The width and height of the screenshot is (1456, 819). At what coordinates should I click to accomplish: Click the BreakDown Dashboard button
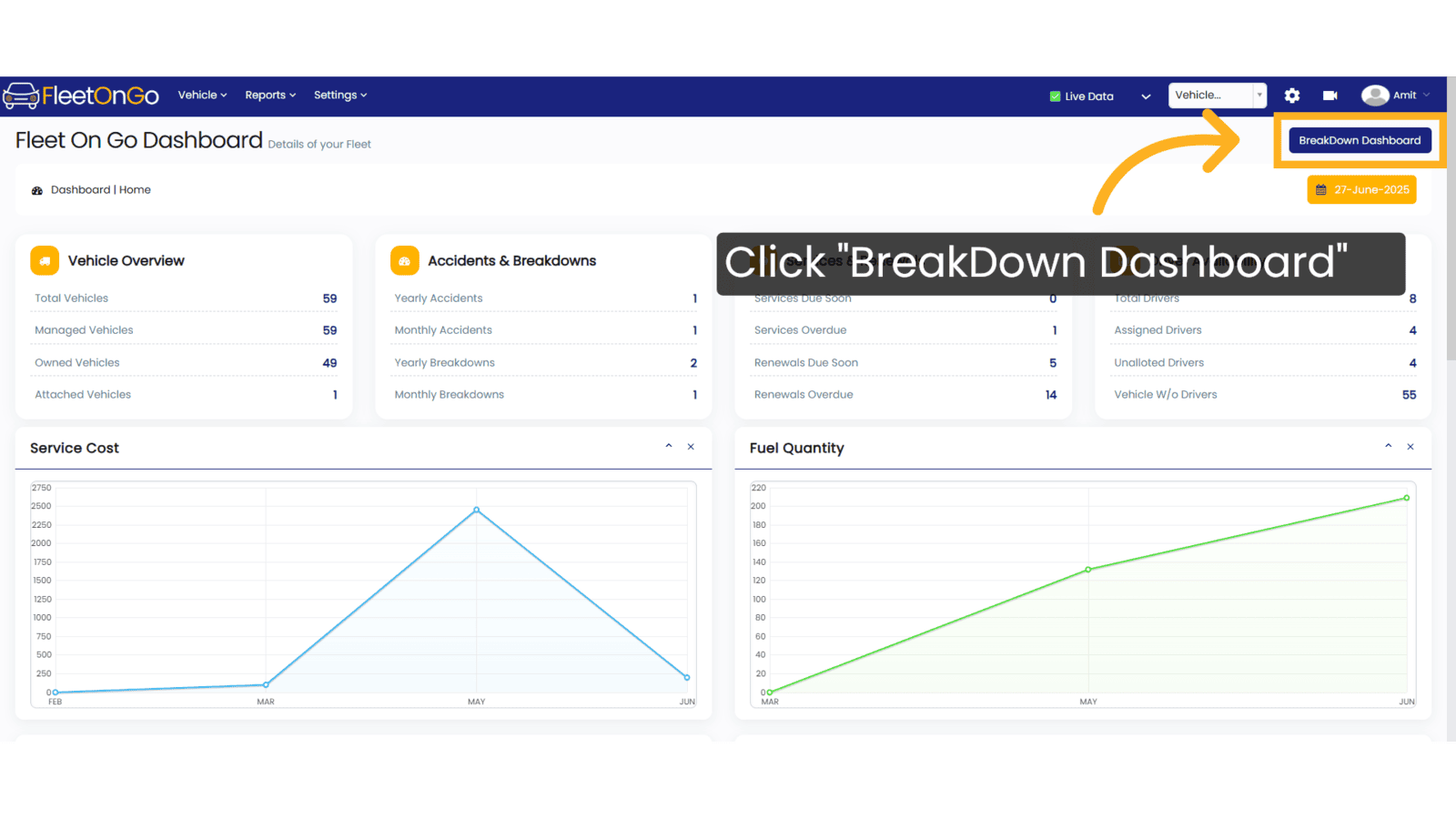[1360, 140]
